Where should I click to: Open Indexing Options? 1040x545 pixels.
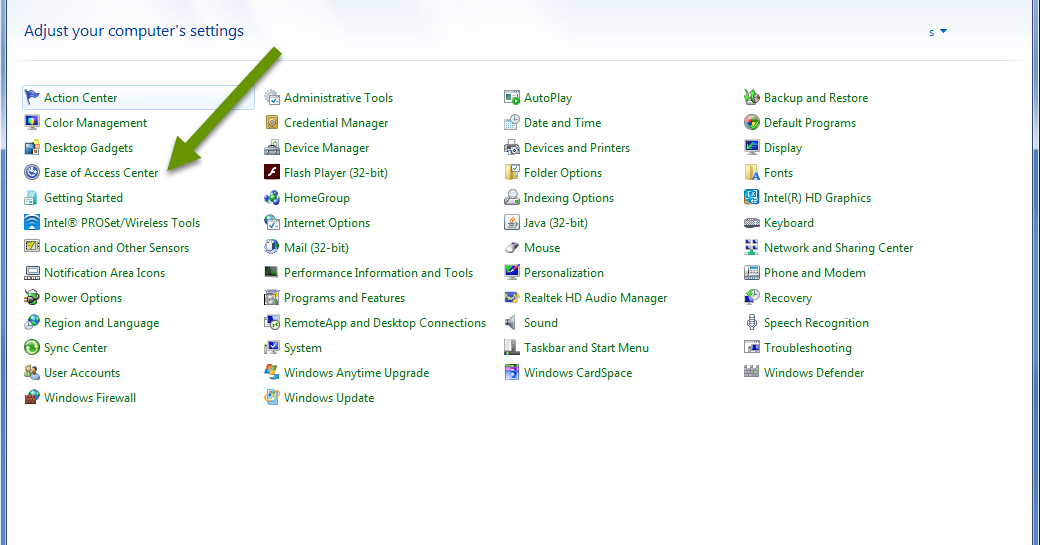pyautogui.click(x=569, y=198)
